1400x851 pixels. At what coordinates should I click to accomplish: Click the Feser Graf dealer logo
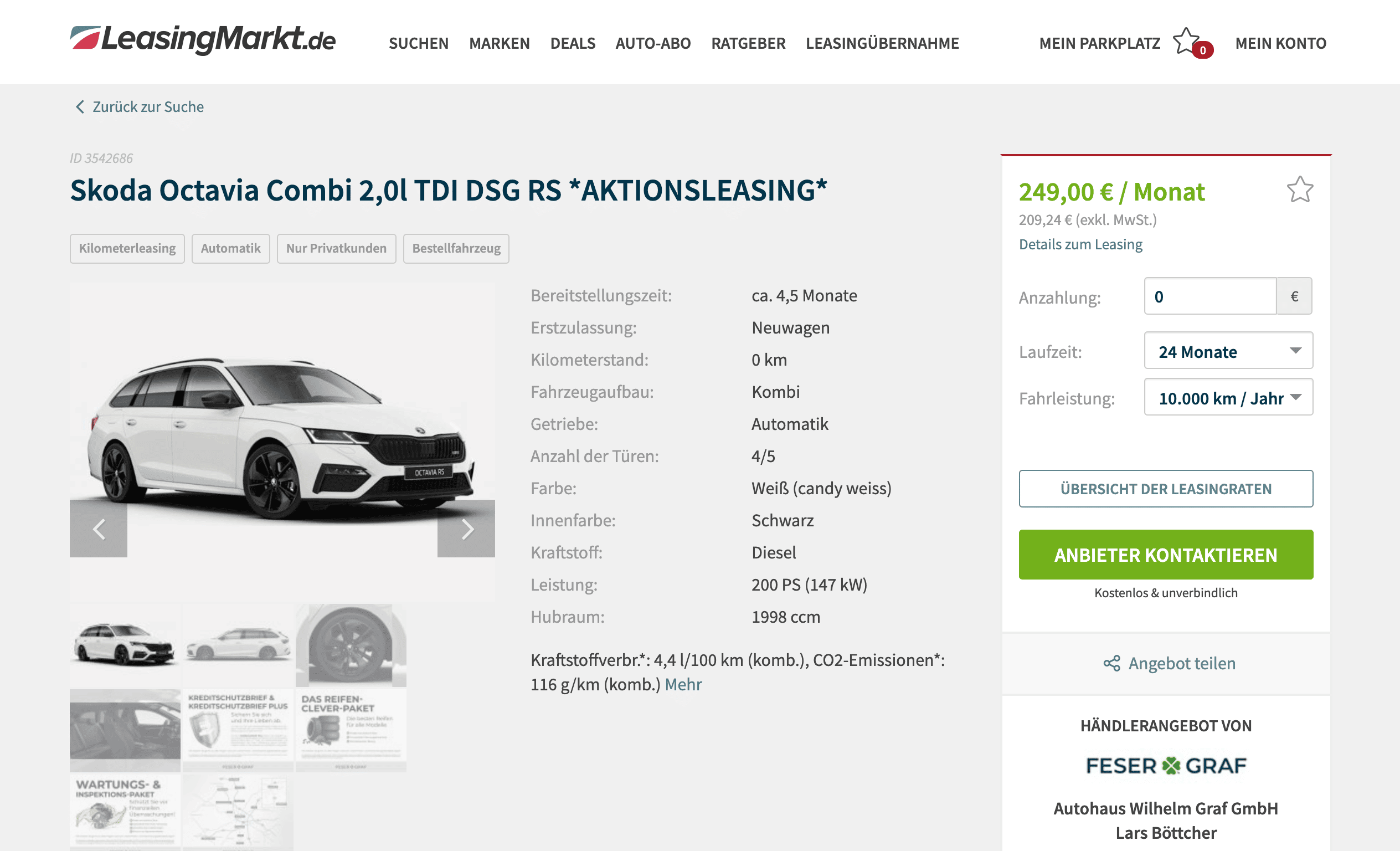pos(1166,766)
